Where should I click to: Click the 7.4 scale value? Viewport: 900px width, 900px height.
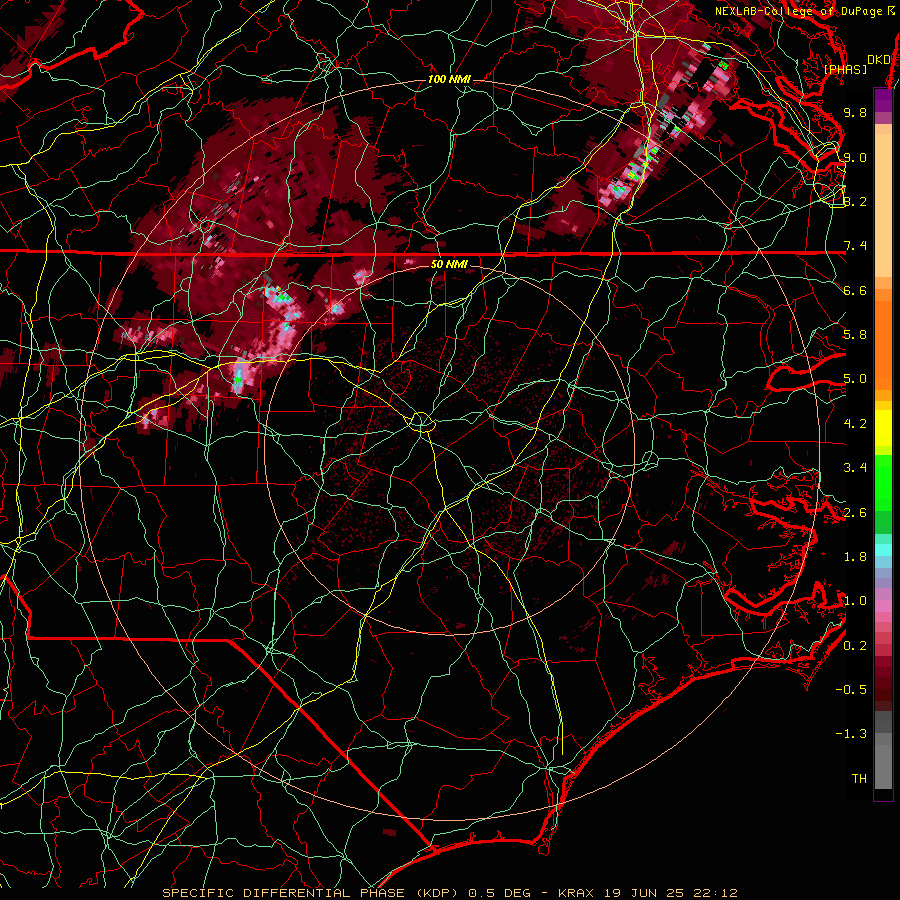point(855,246)
